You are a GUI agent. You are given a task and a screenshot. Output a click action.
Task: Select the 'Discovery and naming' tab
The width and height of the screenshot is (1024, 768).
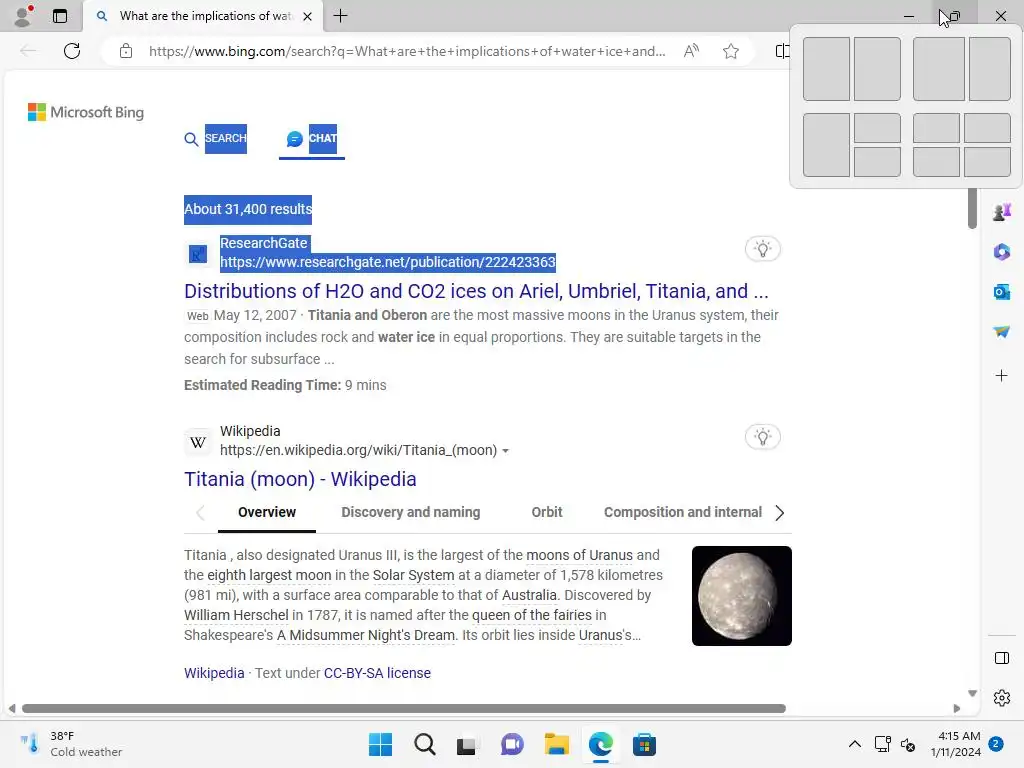point(411,513)
